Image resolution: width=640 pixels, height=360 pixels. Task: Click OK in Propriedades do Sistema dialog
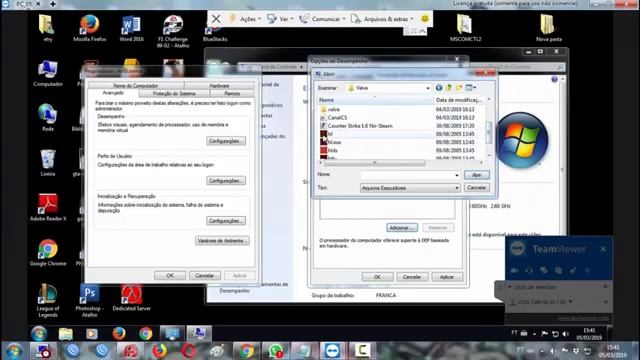coord(170,276)
